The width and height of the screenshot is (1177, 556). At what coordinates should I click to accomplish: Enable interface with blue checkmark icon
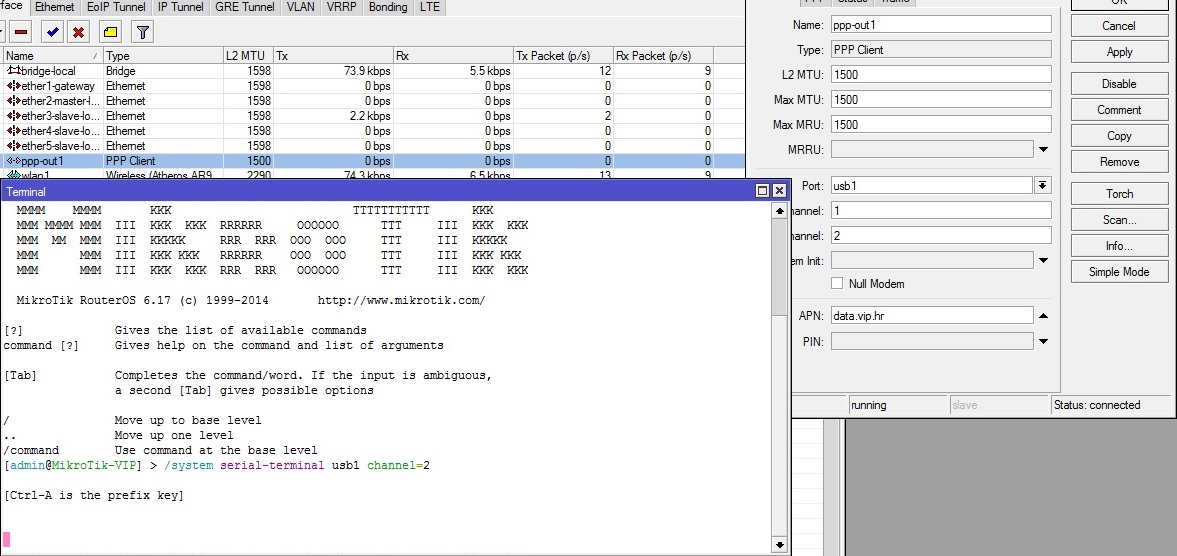tap(52, 33)
